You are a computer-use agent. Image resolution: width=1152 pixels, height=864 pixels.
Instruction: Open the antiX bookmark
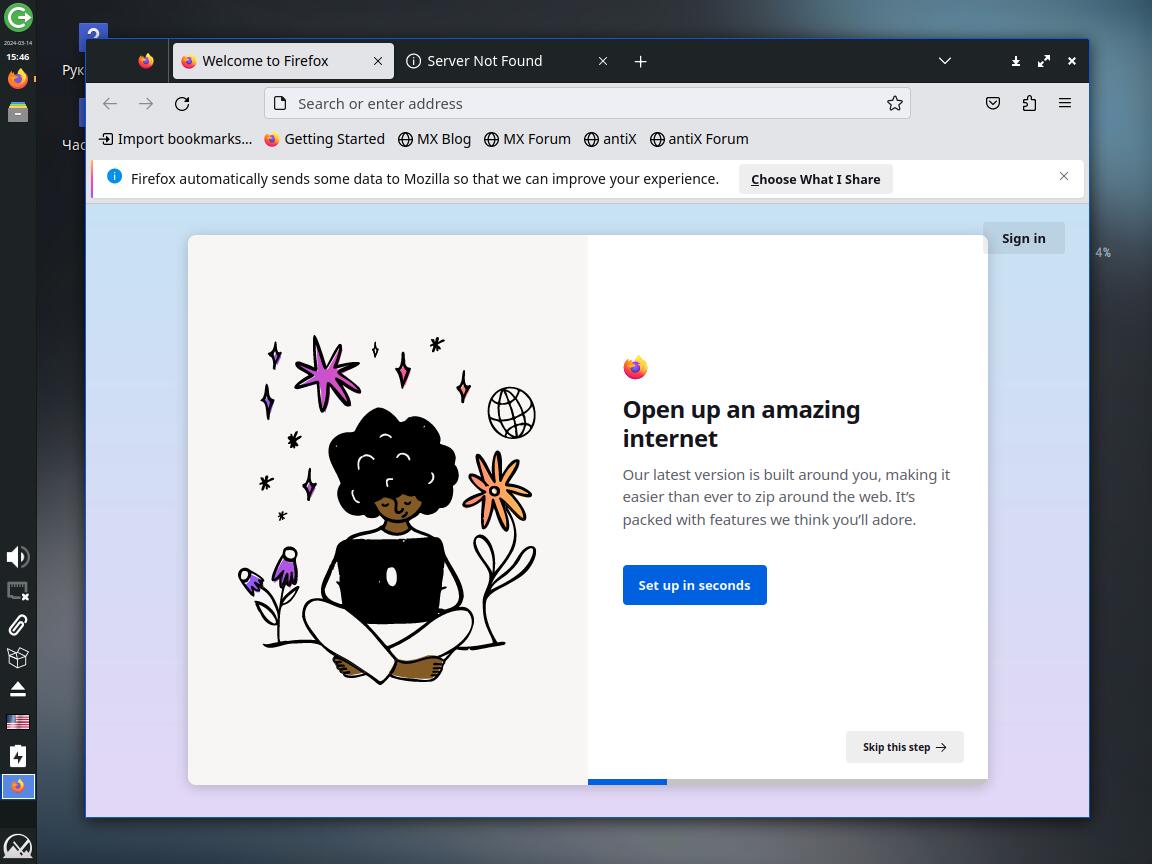click(x=611, y=139)
